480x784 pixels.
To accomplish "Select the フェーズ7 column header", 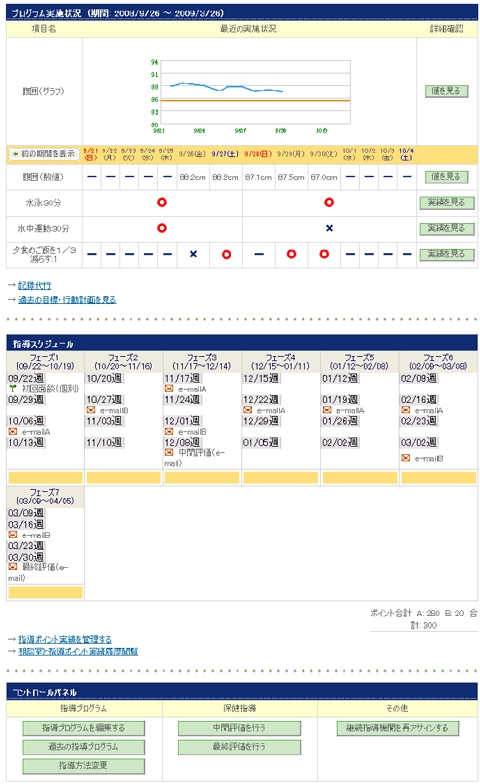I will [45, 496].
